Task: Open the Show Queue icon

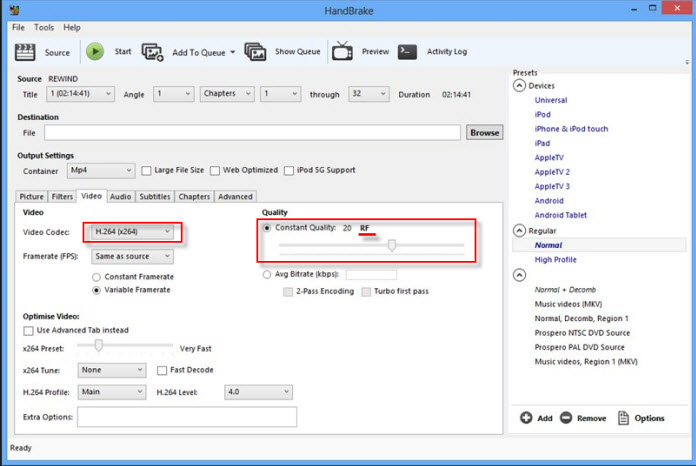Action: [x=255, y=52]
